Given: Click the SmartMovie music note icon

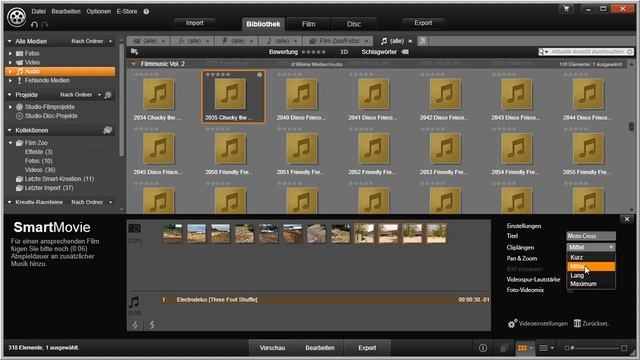Looking at the screenshot, I should pyautogui.click(x=134, y=302).
